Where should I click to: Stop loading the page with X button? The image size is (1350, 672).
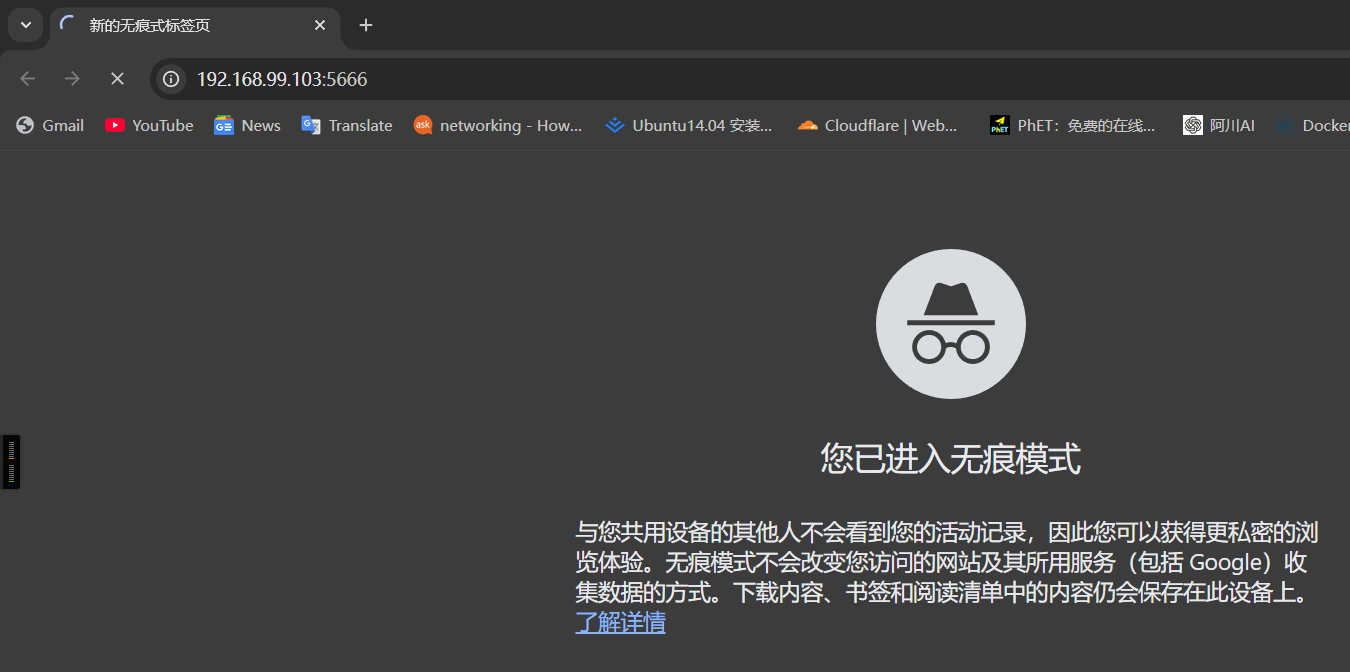tap(117, 78)
